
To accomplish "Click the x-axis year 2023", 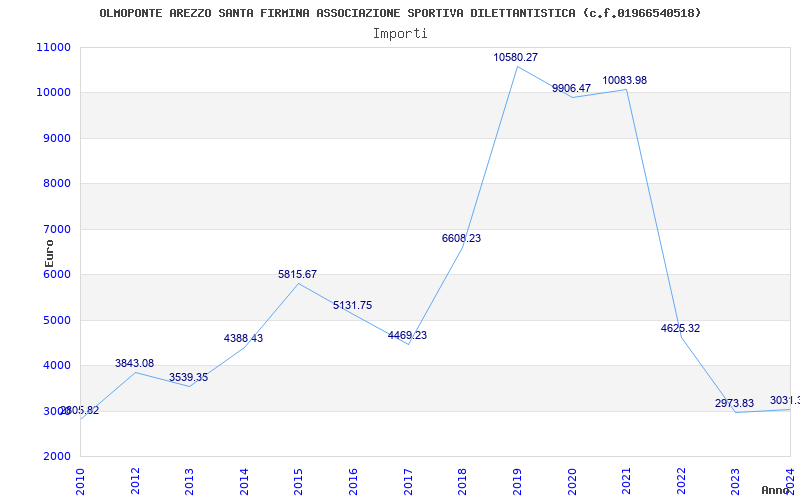I will (x=735, y=482).
